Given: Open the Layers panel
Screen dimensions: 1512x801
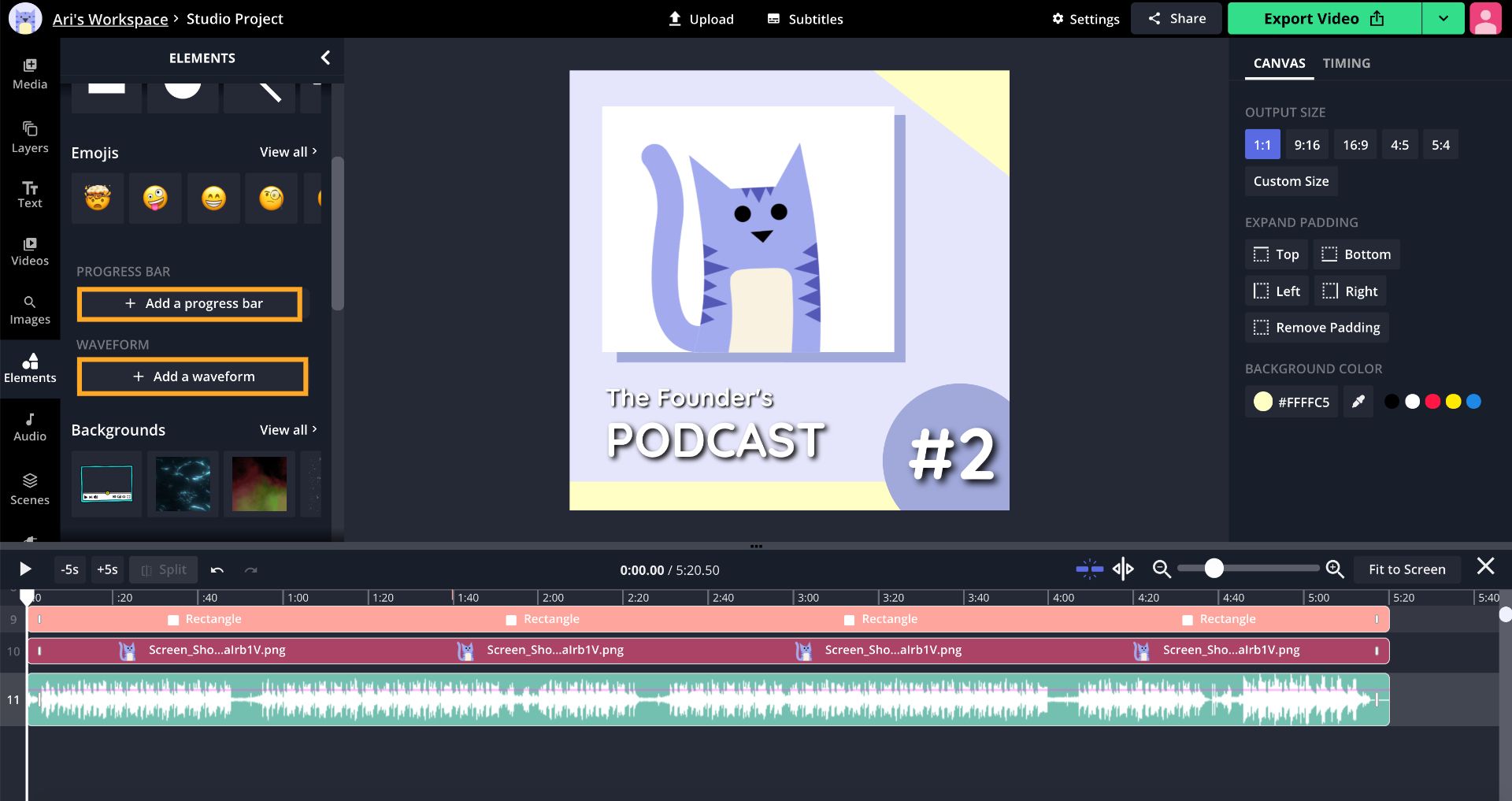Looking at the screenshot, I should click(x=30, y=137).
